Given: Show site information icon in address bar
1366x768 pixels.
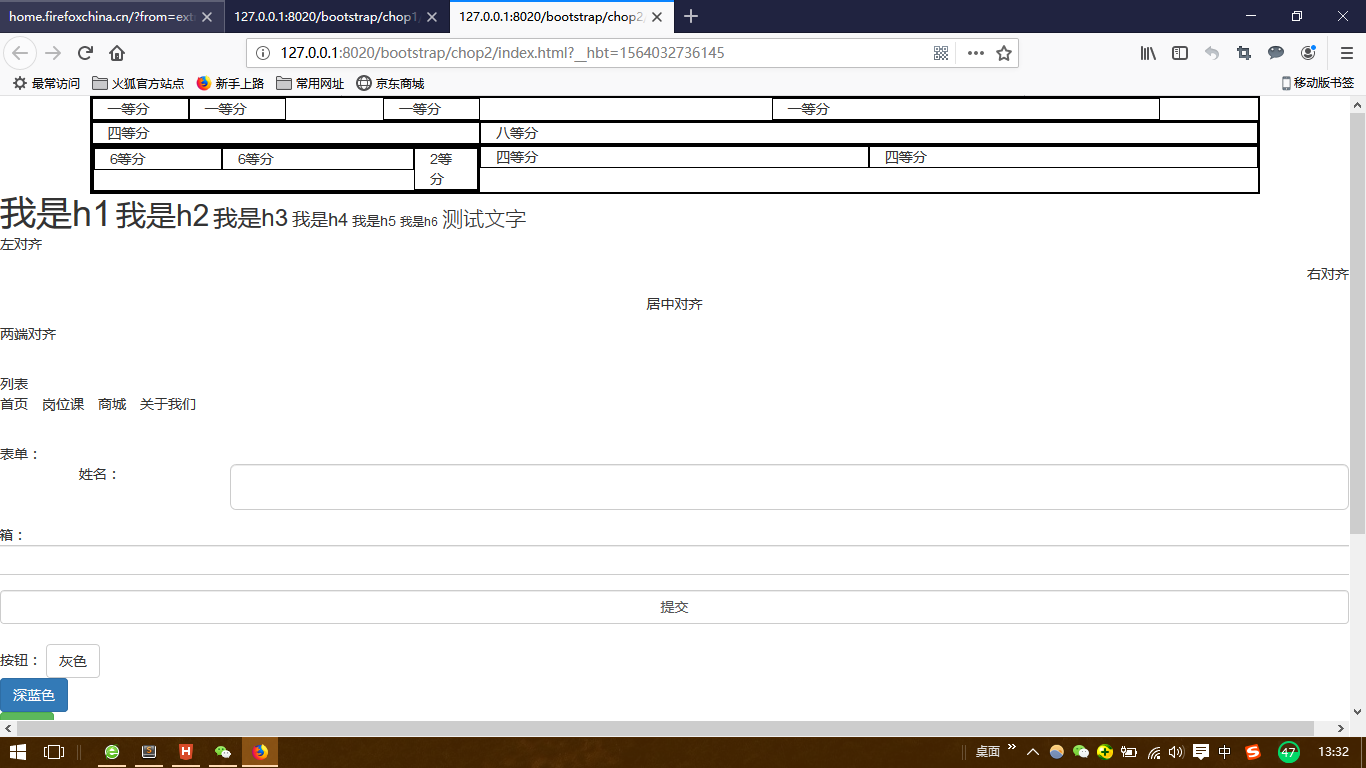Looking at the screenshot, I should pos(263,53).
